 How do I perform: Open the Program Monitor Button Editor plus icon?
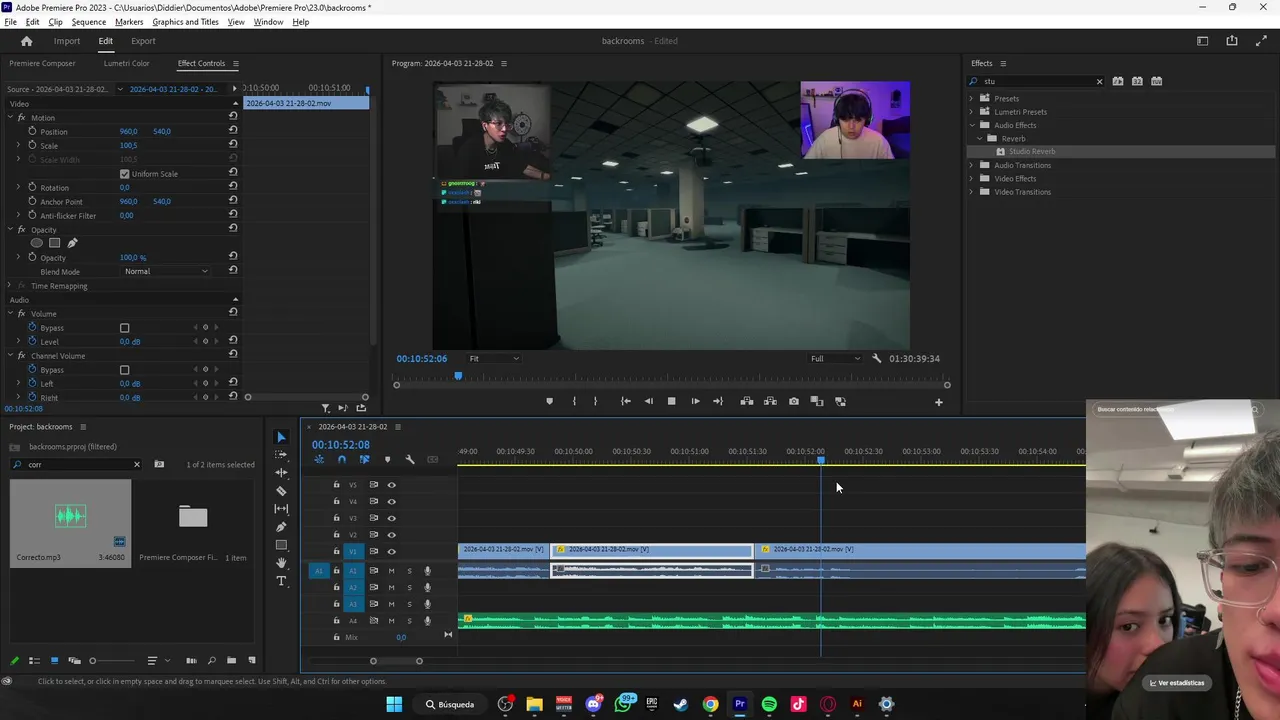pyautogui.click(x=938, y=402)
